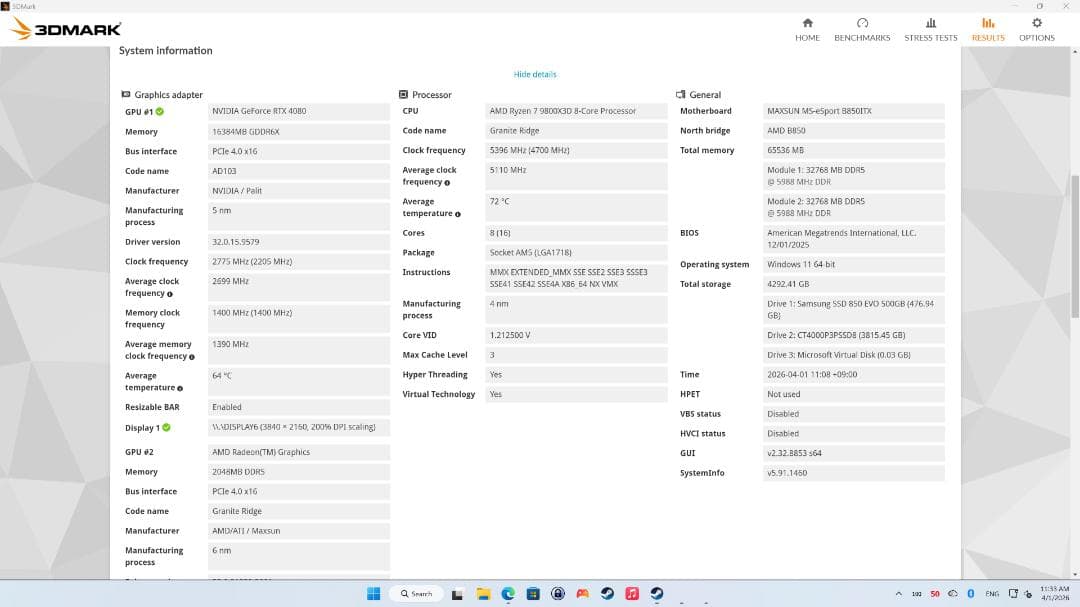Click the HPET Not used value
1080x607 pixels.
[853, 394]
